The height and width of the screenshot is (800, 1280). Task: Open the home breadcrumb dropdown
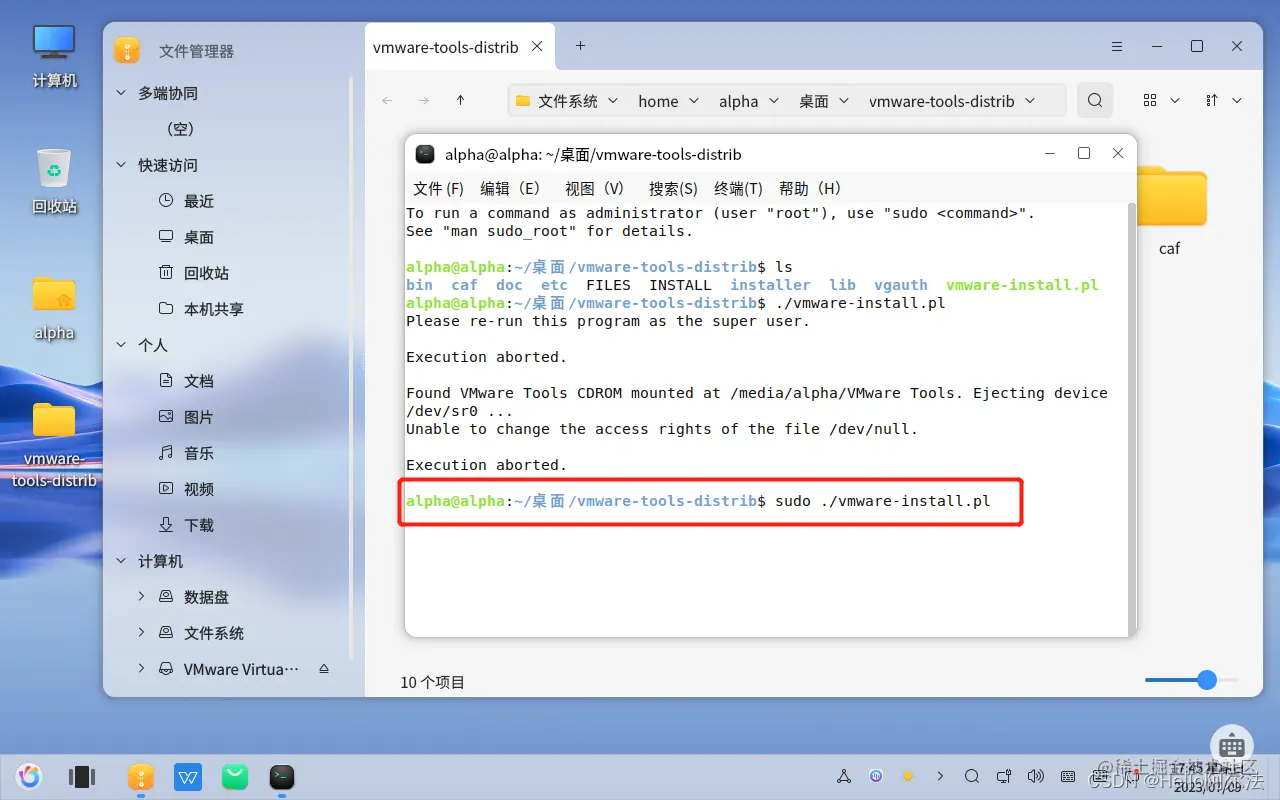(x=694, y=100)
